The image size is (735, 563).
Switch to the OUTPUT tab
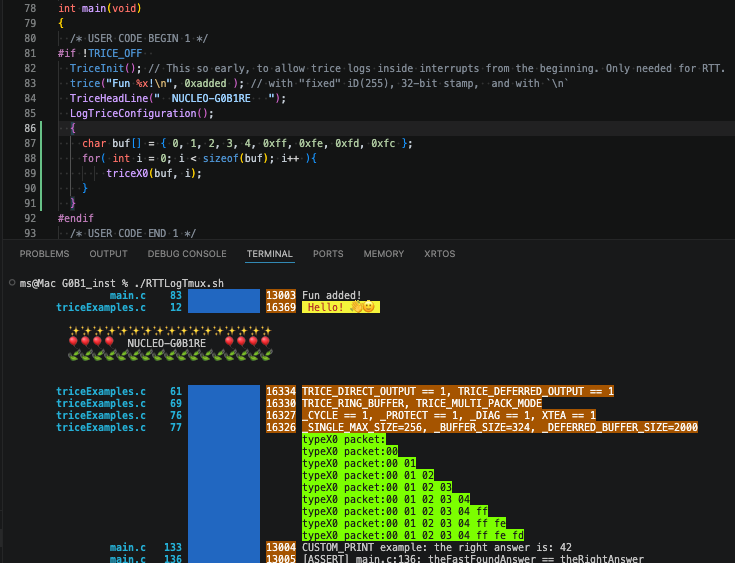click(x=108, y=254)
